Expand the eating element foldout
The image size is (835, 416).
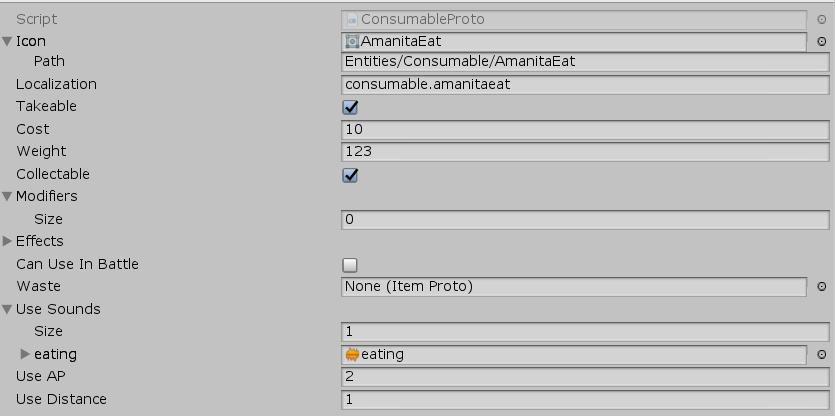click(x=26, y=354)
